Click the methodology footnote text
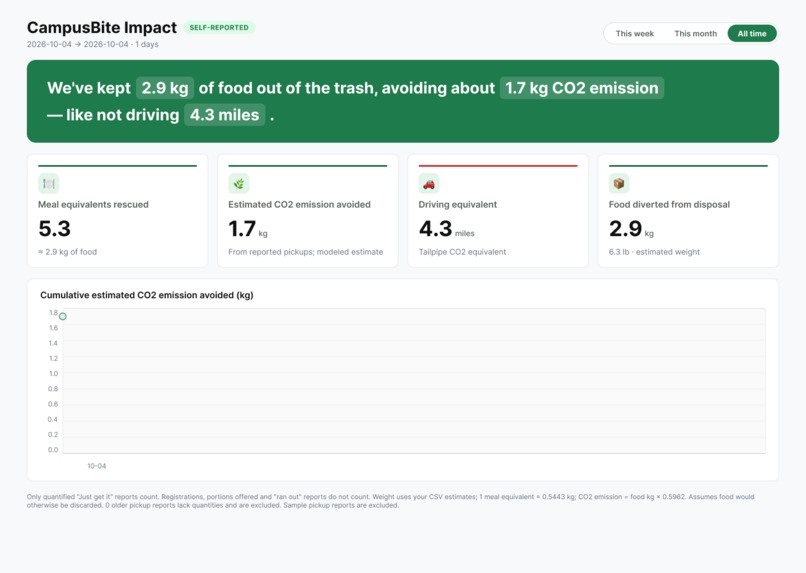Screen dimensions: 806x573 (391, 501)
